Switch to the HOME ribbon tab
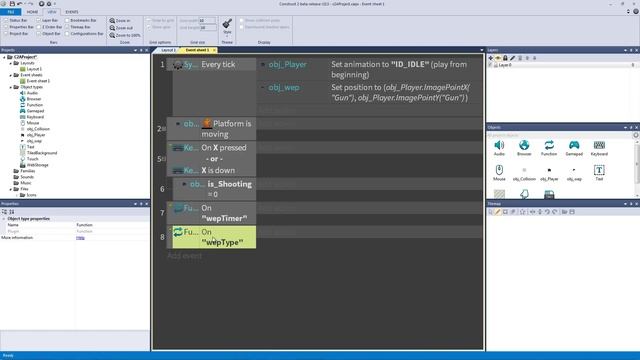640x360 pixels. [x=32, y=12]
